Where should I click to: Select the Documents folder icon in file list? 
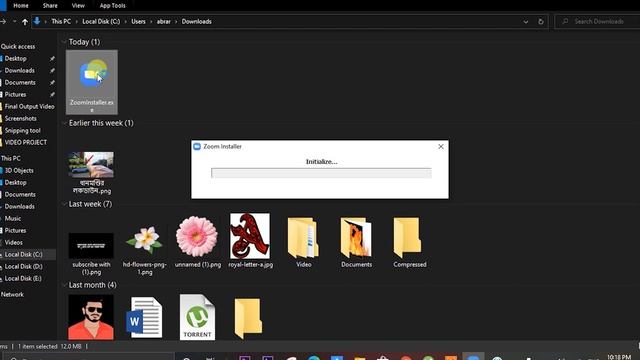tap(356, 238)
